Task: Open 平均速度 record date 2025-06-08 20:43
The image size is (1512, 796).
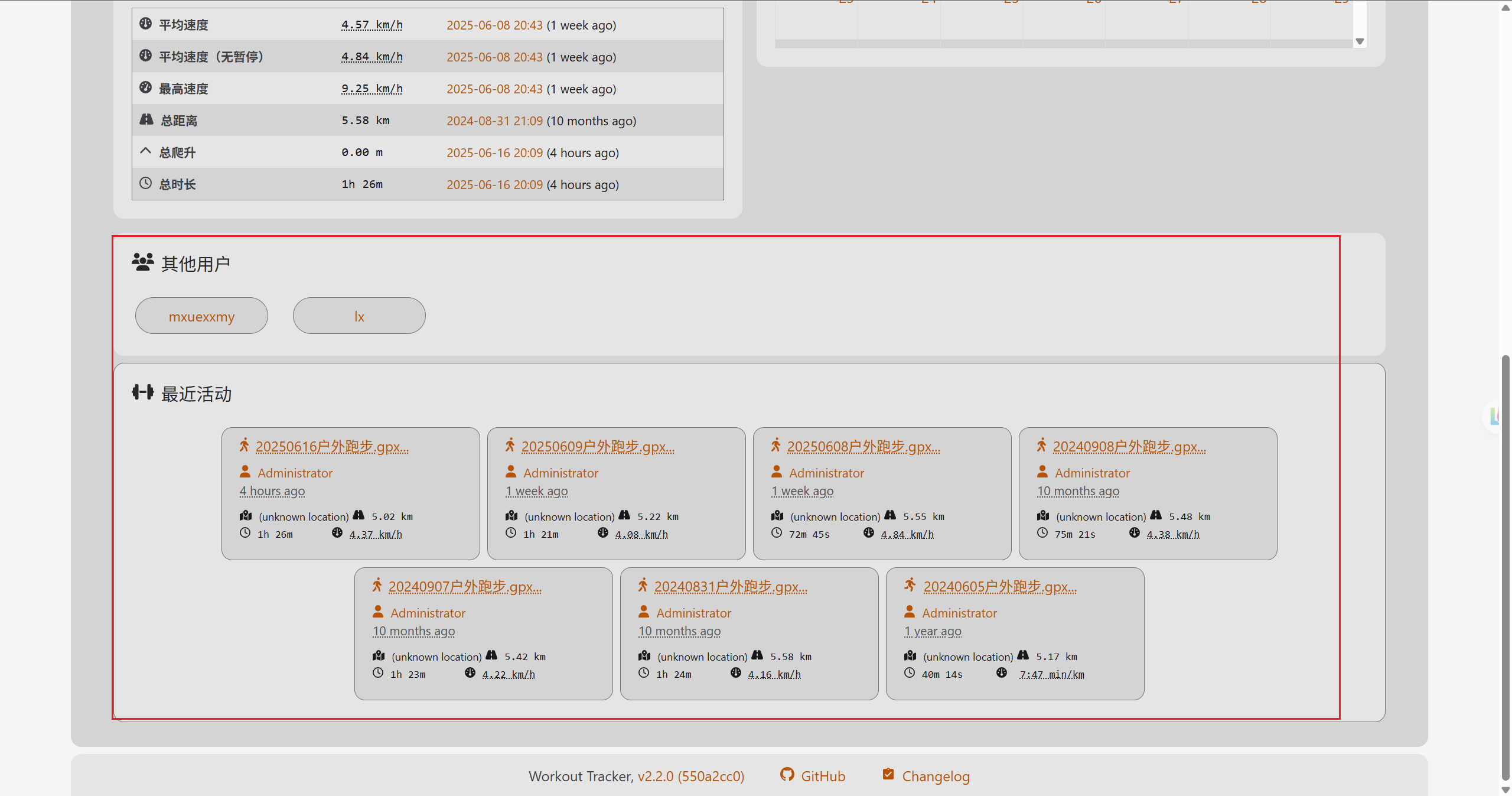Action: click(x=494, y=25)
